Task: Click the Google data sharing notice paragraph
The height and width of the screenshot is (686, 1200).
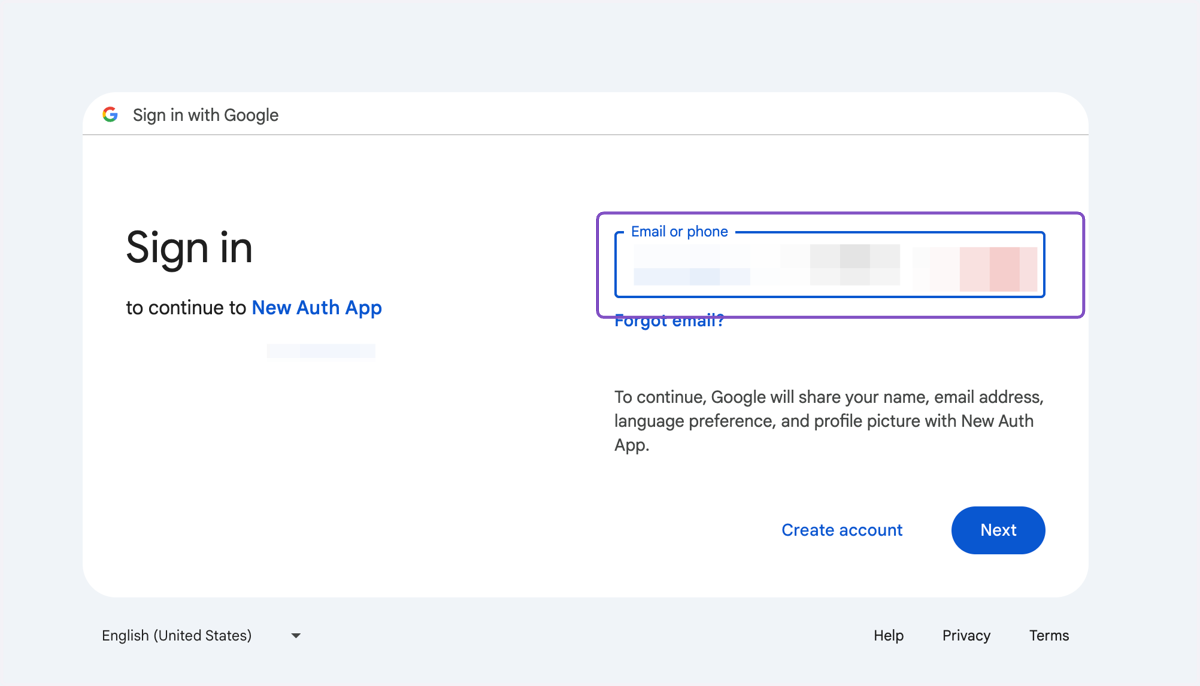Action: click(x=829, y=421)
